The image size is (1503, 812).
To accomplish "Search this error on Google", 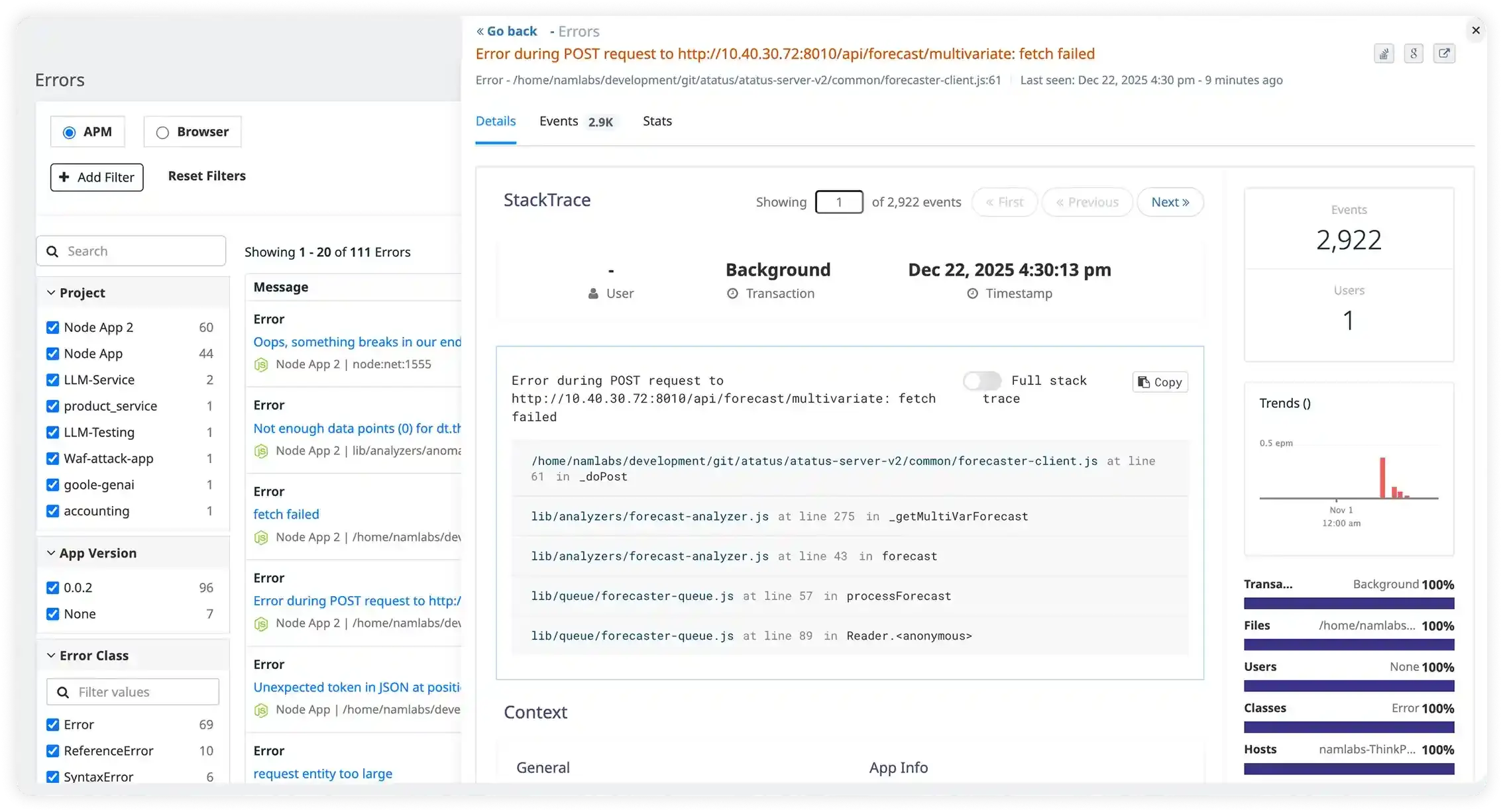I will point(1414,53).
